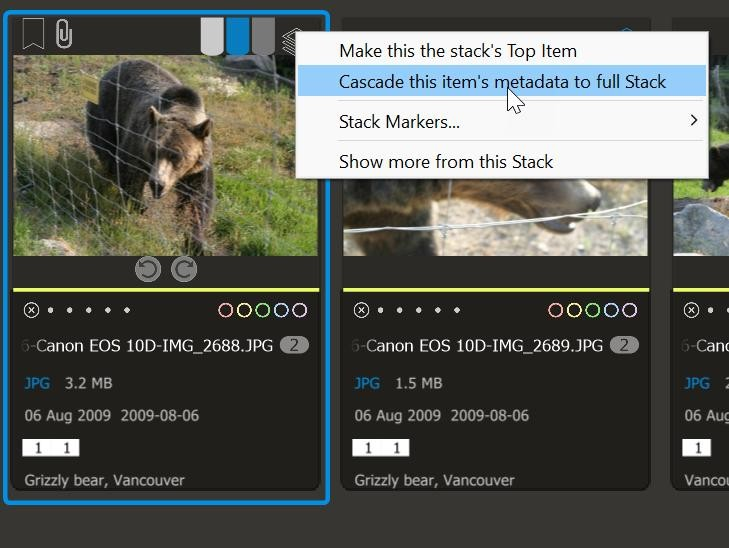The width and height of the screenshot is (729, 548).
Task: Apply purple color label to IMG_2688
Action: pyautogui.click(x=299, y=310)
